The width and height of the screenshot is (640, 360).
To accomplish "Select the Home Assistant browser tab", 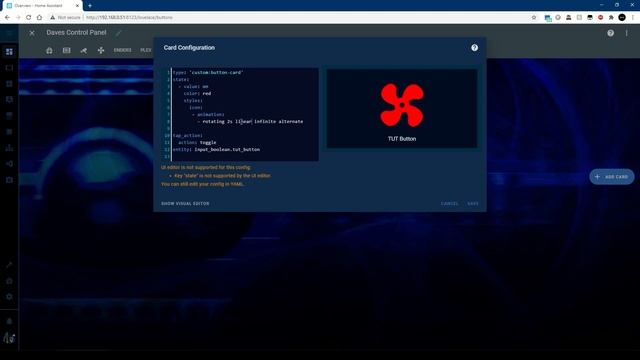I will (42, 6).
